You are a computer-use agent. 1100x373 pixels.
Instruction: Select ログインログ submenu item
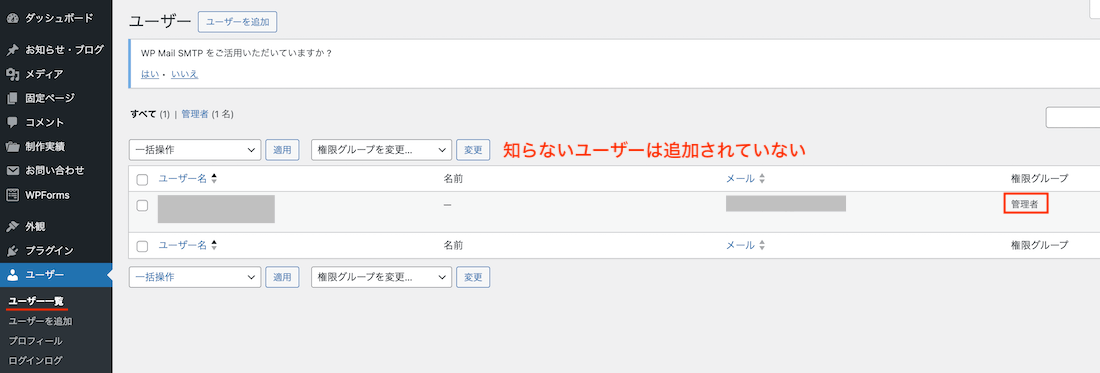pyautogui.click(x=36, y=360)
